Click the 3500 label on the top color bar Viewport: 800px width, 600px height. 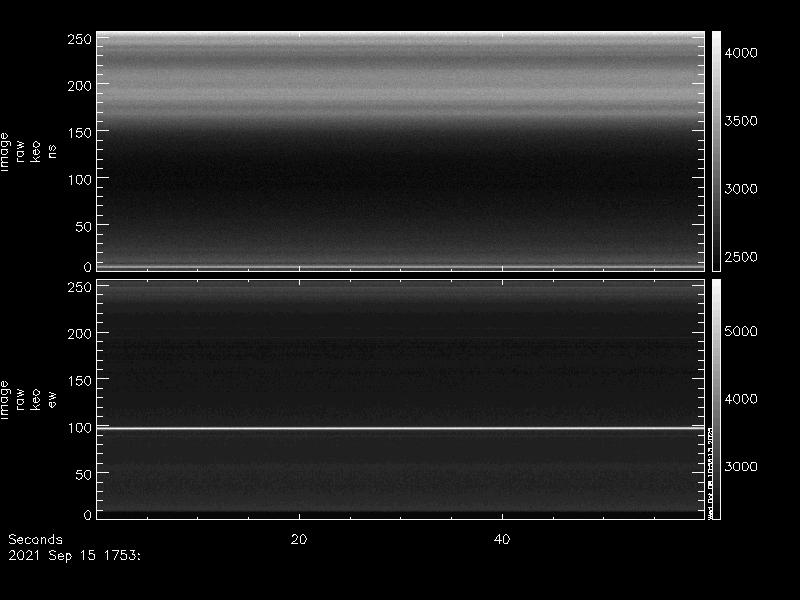click(745, 121)
